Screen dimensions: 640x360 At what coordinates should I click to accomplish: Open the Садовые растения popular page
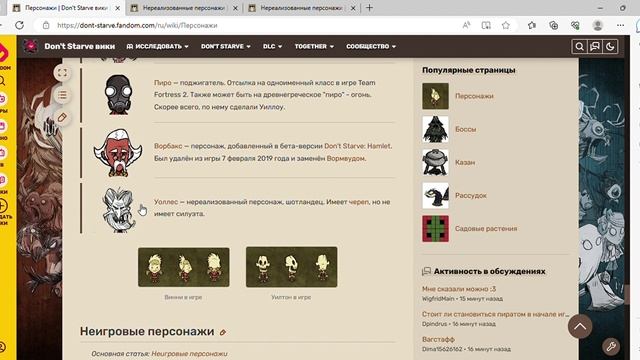(486, 229)
